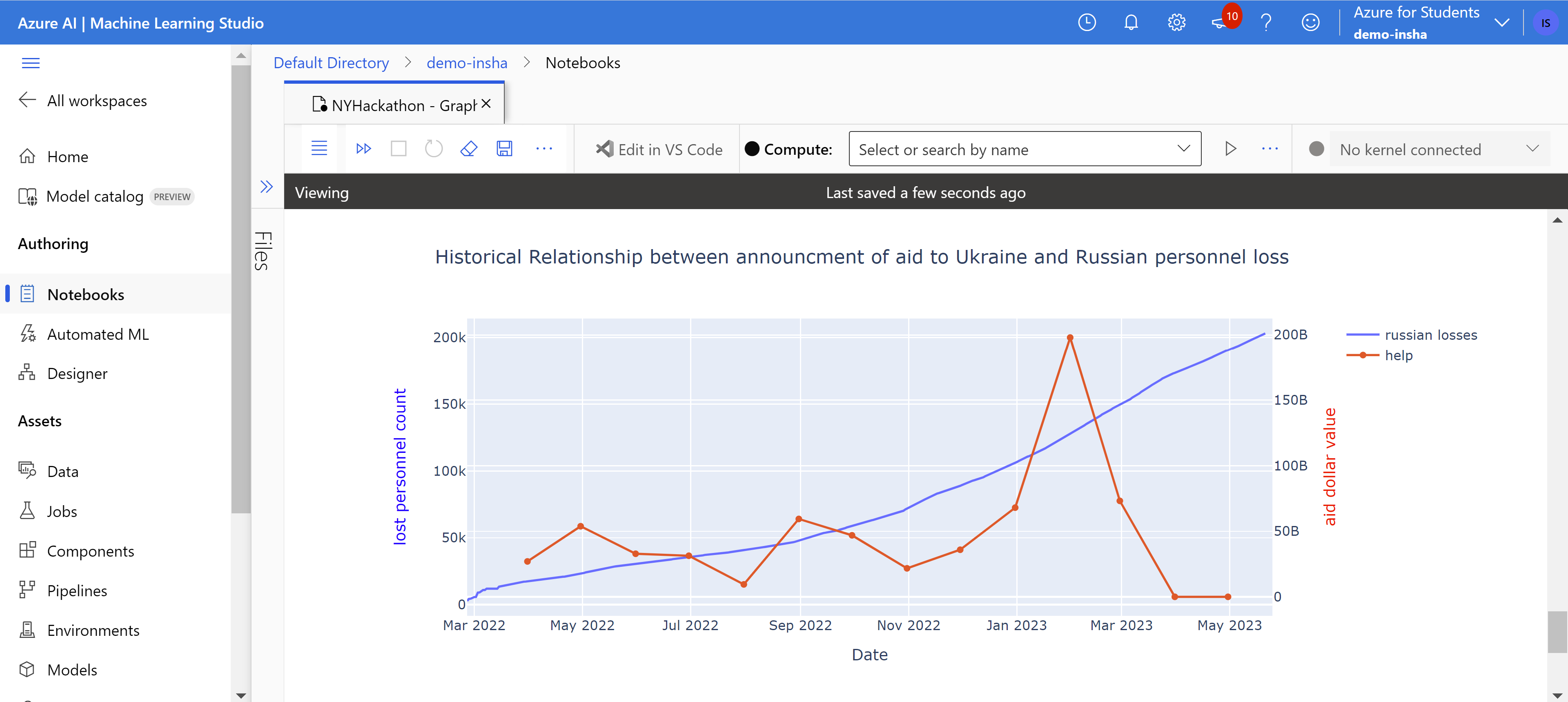Open Designer from the Authoring section
Viewport: 1568px width, 702px height.
[77, 373]
